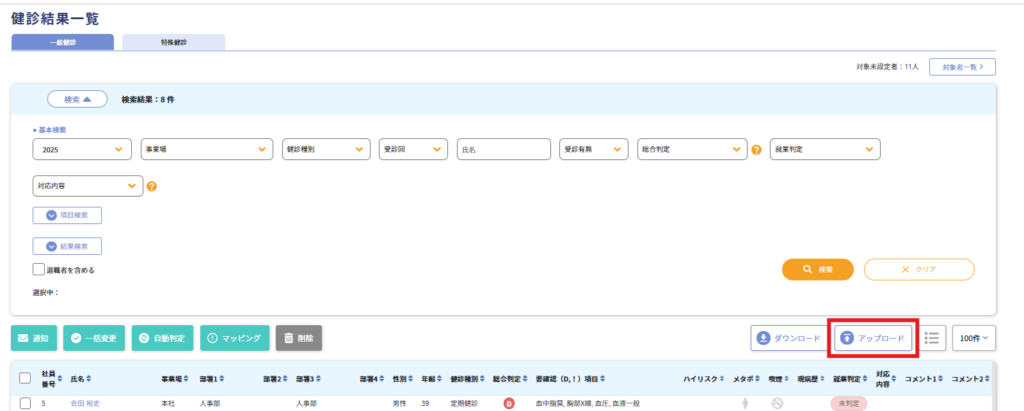Click the マッピング mapping button

coord(234,339)
